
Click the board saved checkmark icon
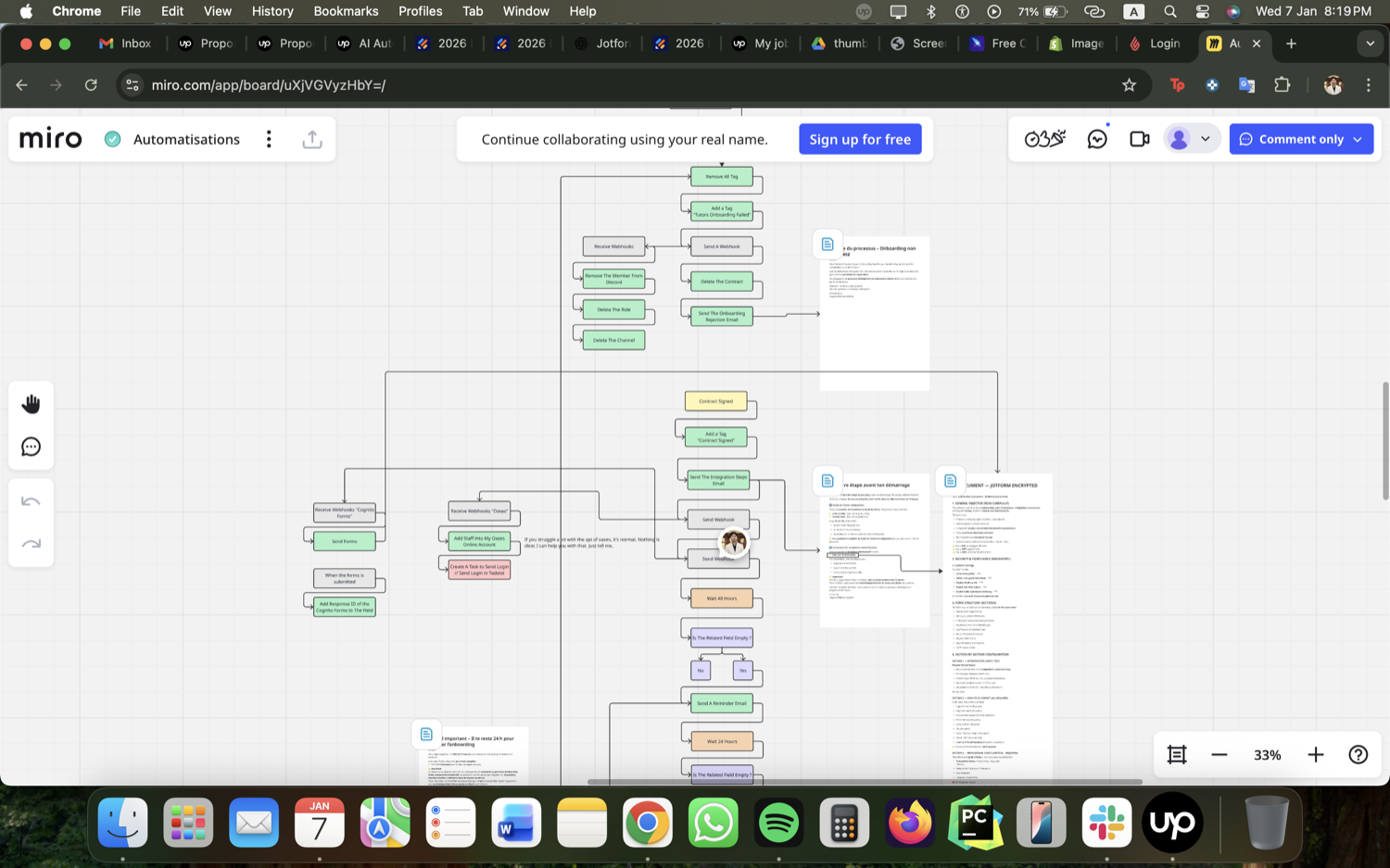pos(112,139)
